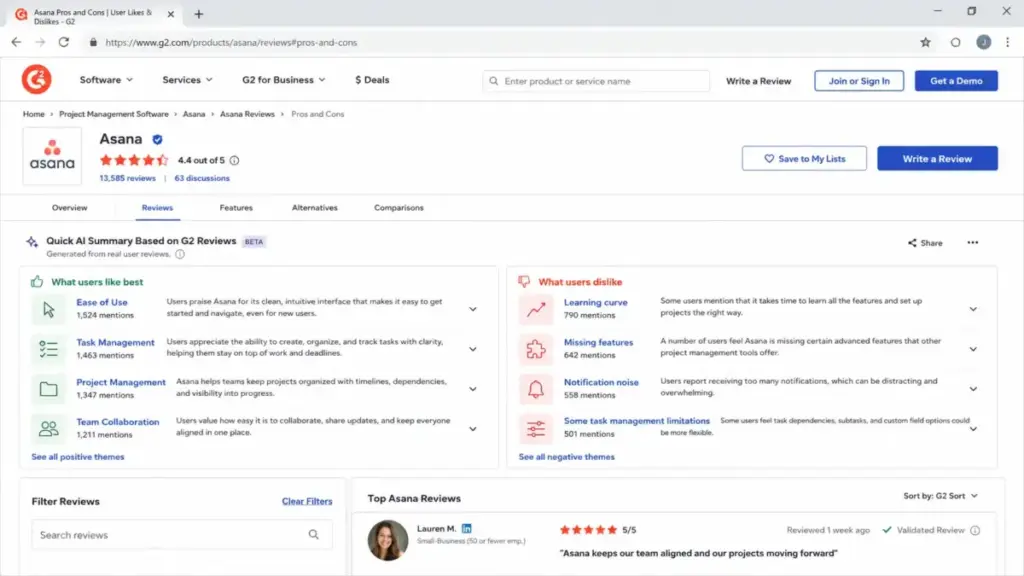Open browser profile avatar icon
Image resolution: width=1024 pixels, height=576 pixels.
point(984,42)
